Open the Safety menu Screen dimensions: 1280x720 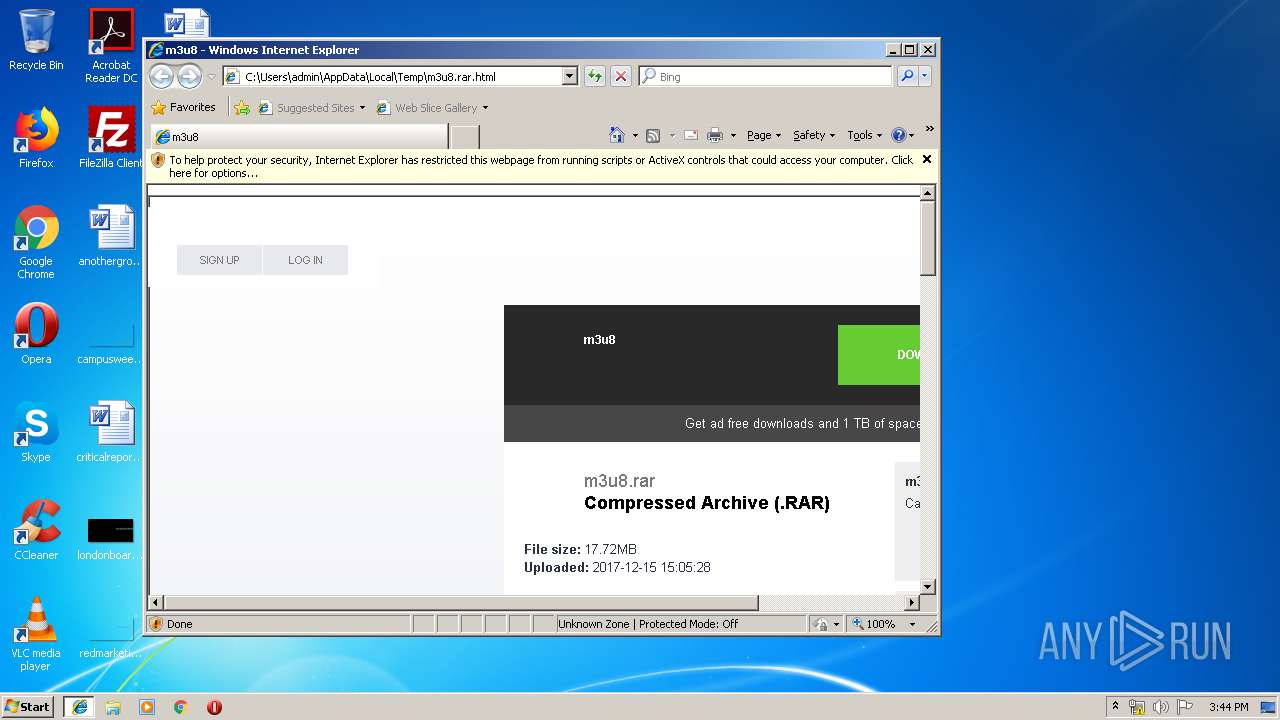tap(814, 135)
